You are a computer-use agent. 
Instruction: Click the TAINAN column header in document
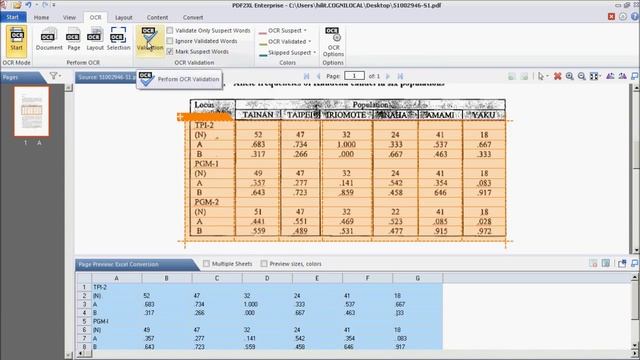point(258,115)
